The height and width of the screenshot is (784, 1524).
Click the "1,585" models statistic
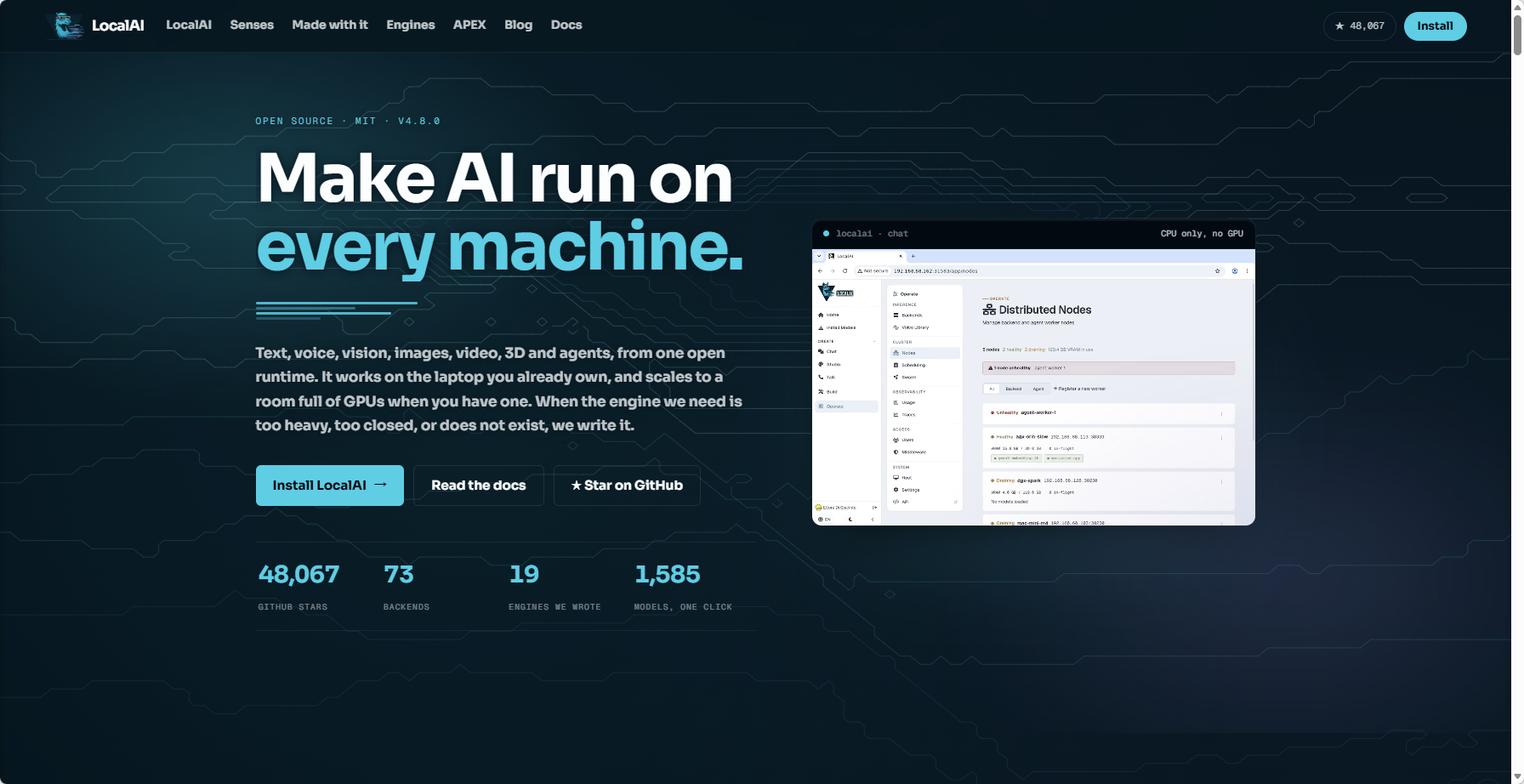(668, 575)
